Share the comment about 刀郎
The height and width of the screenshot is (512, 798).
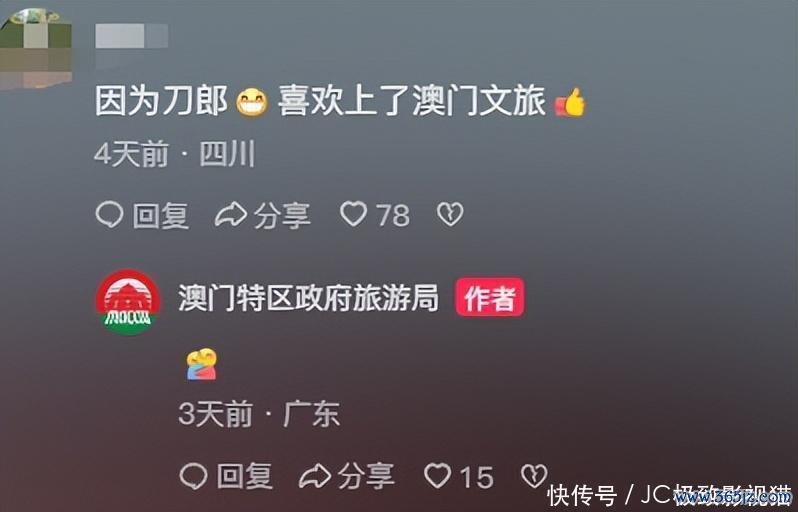pyautogui.click(x=263, y=215)
